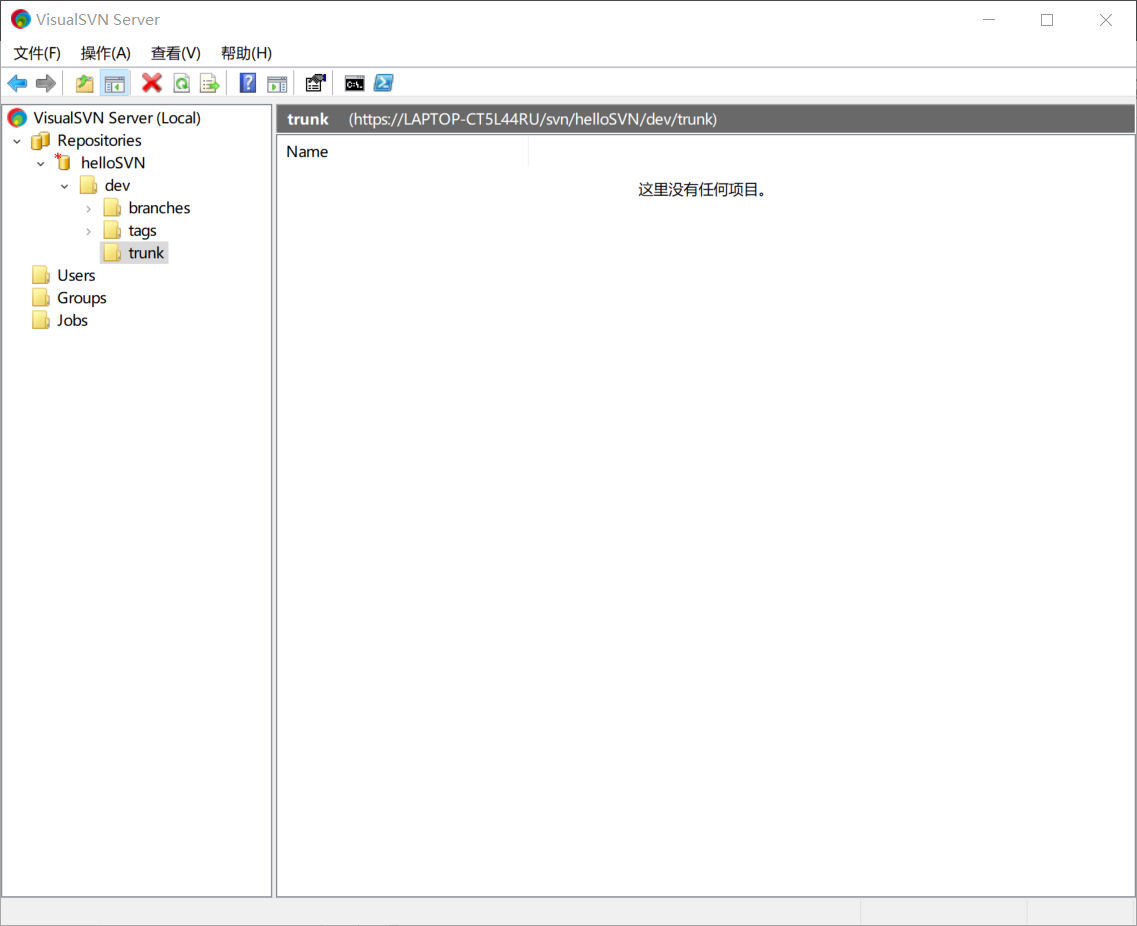Image resolution: width=1137 pixels, height=926 pixels.
Task: Expand the tags folder node
Action: coord(88,231)
